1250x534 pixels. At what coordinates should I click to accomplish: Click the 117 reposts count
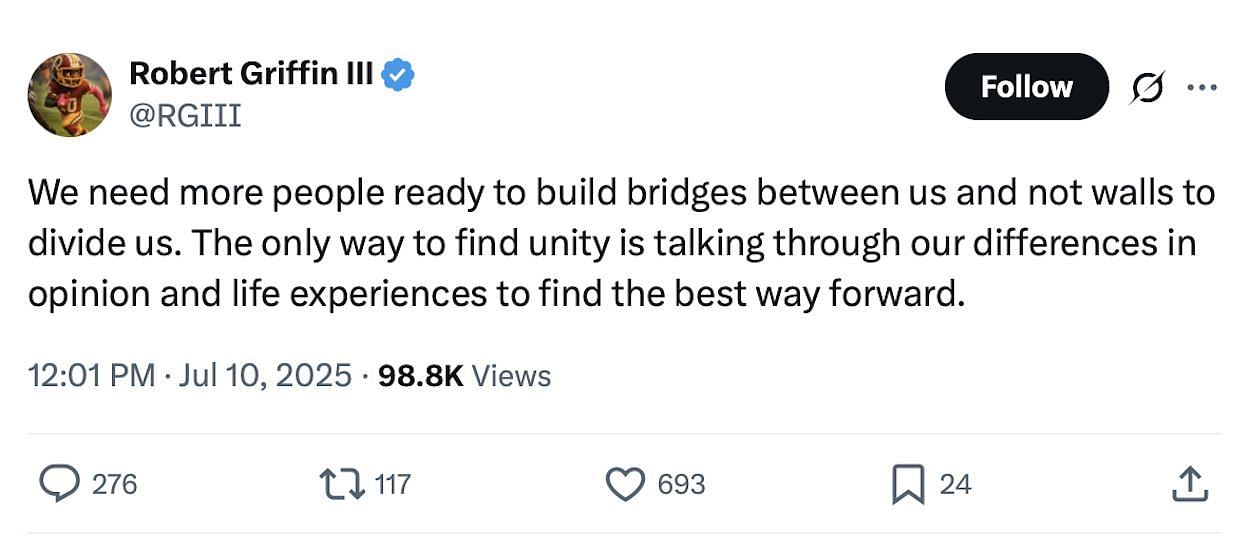[392, 484]
